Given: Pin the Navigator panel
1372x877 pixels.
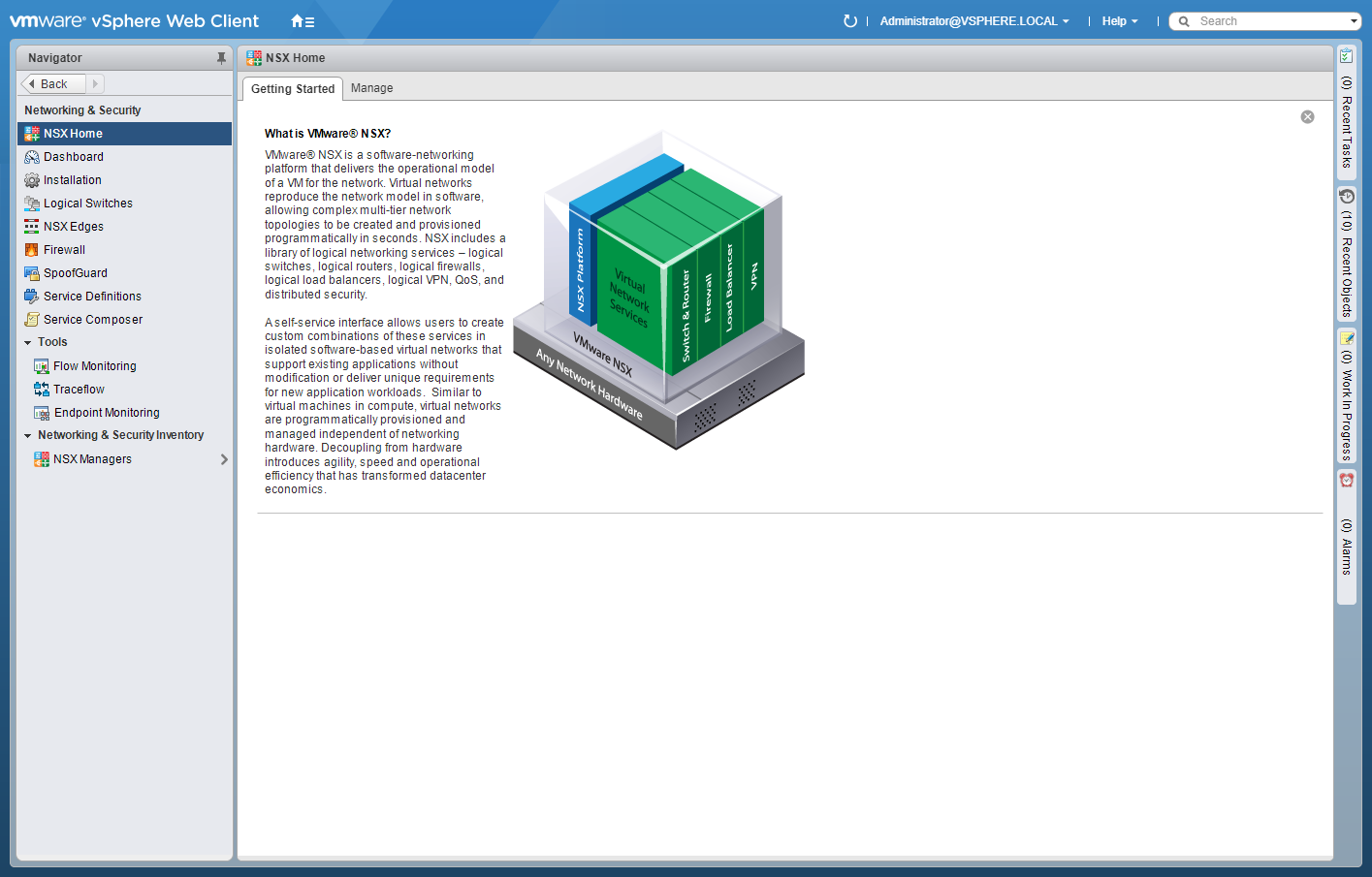Looking at the screenshot, I should pyautogui.click(x=221, y=58).
